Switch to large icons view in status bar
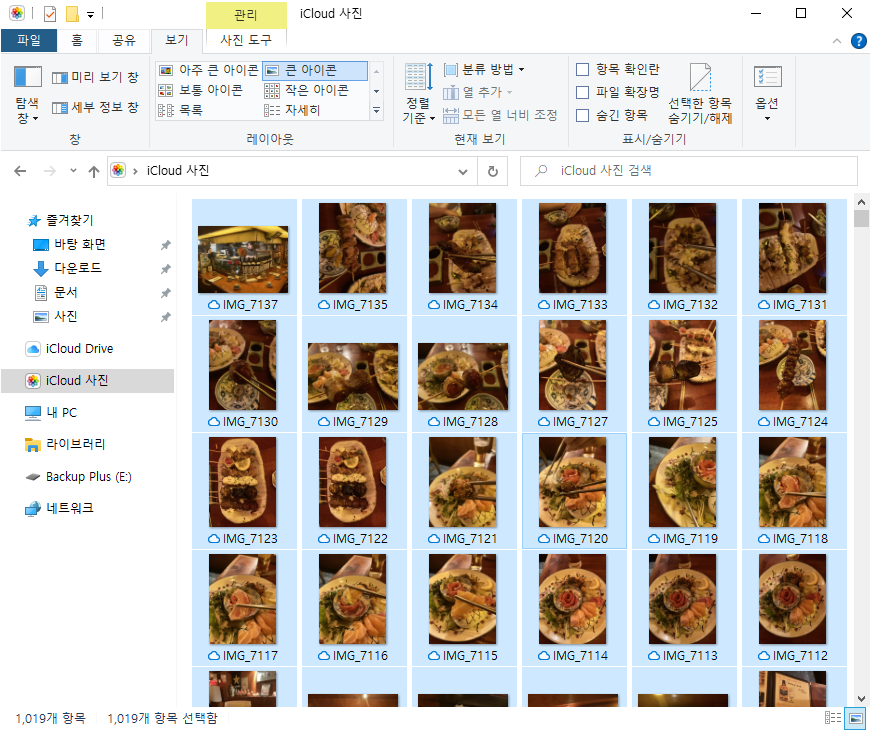The width and height of the screenshot is (871, 731). point(855,718)
